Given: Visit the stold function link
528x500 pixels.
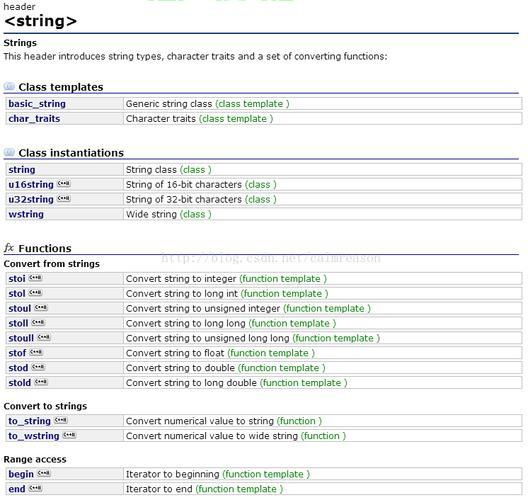Looking at the screenshot, I should tap(20, 382).
